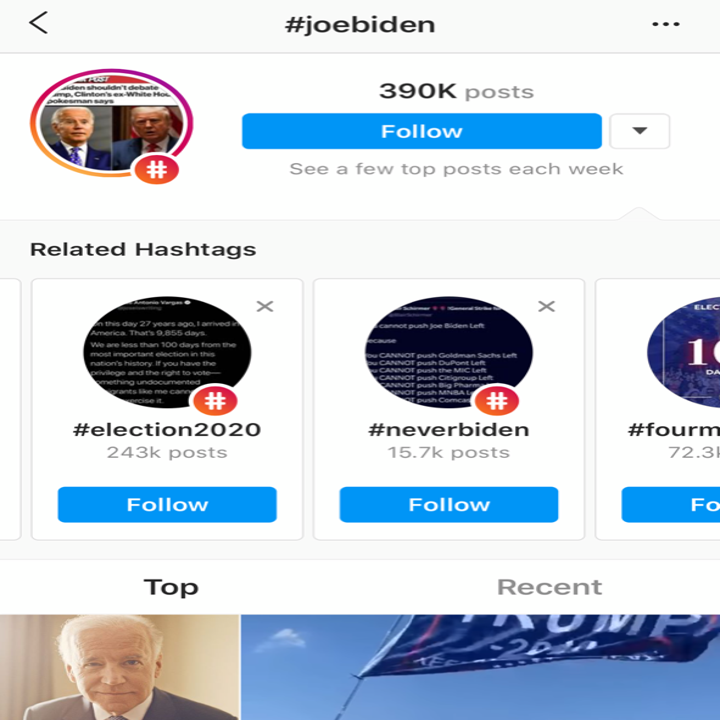
Task: Open the three-dot more options menu
Action: click(x=665, y=24)
